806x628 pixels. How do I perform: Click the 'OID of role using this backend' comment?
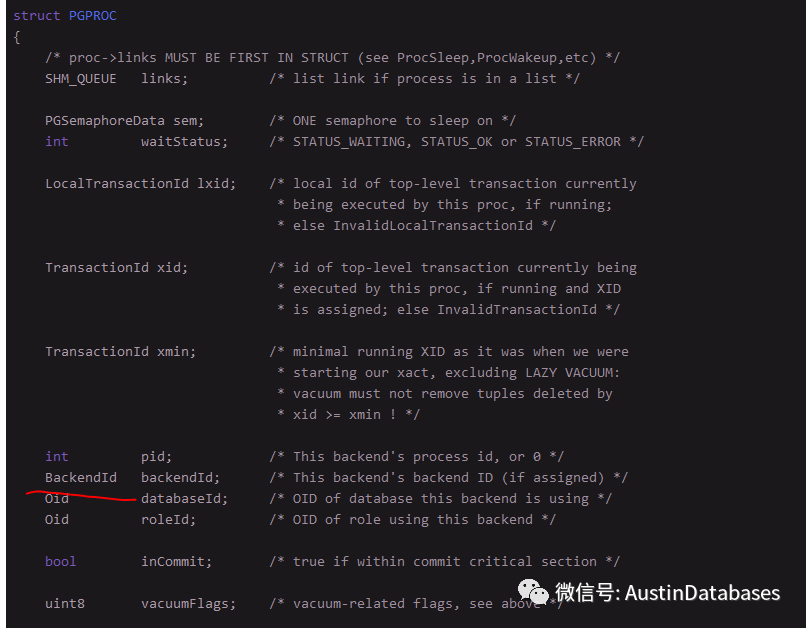(x=413, y=520)
